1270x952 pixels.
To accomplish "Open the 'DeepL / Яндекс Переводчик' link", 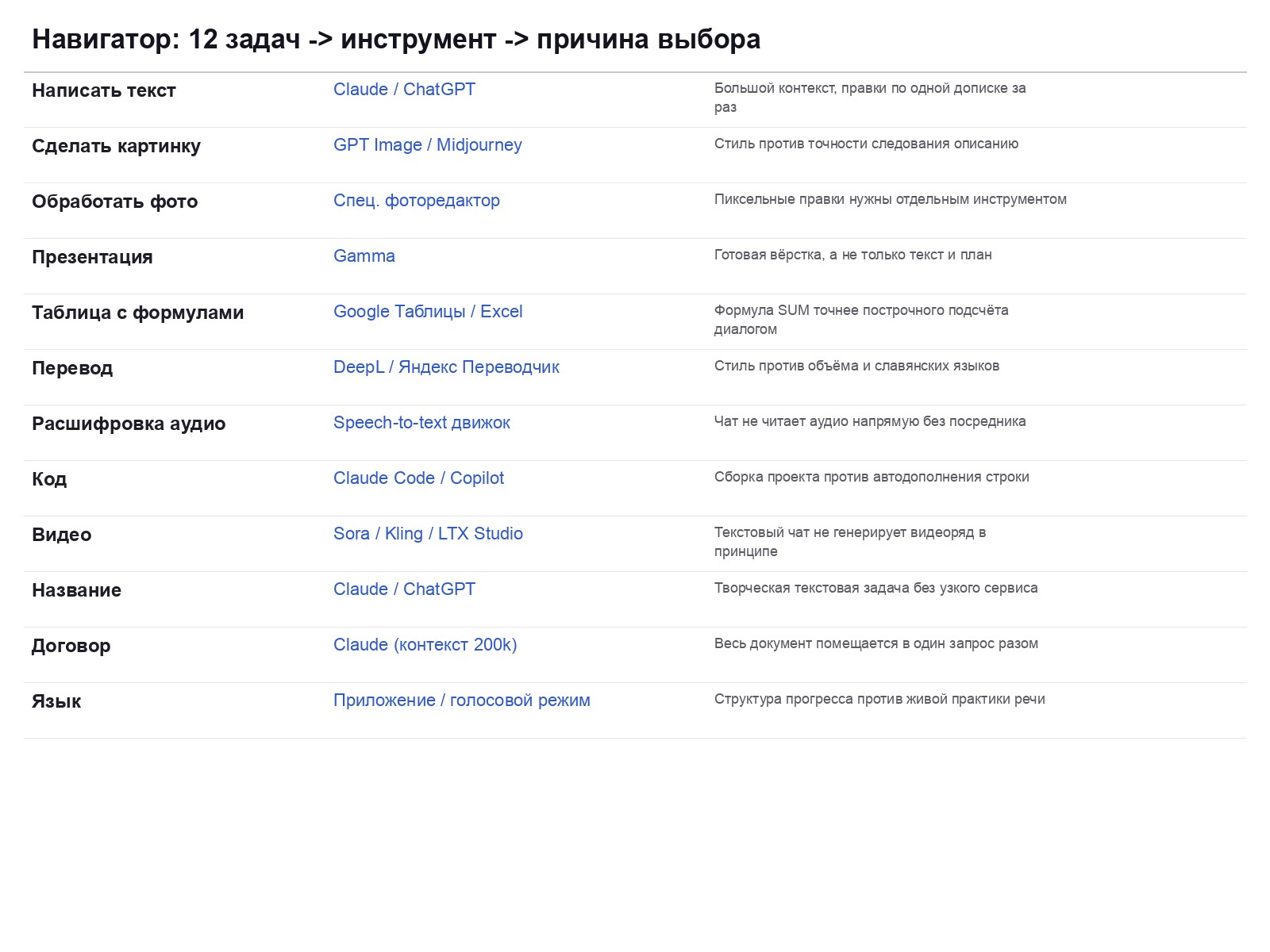I will click(x=446, y=367).
